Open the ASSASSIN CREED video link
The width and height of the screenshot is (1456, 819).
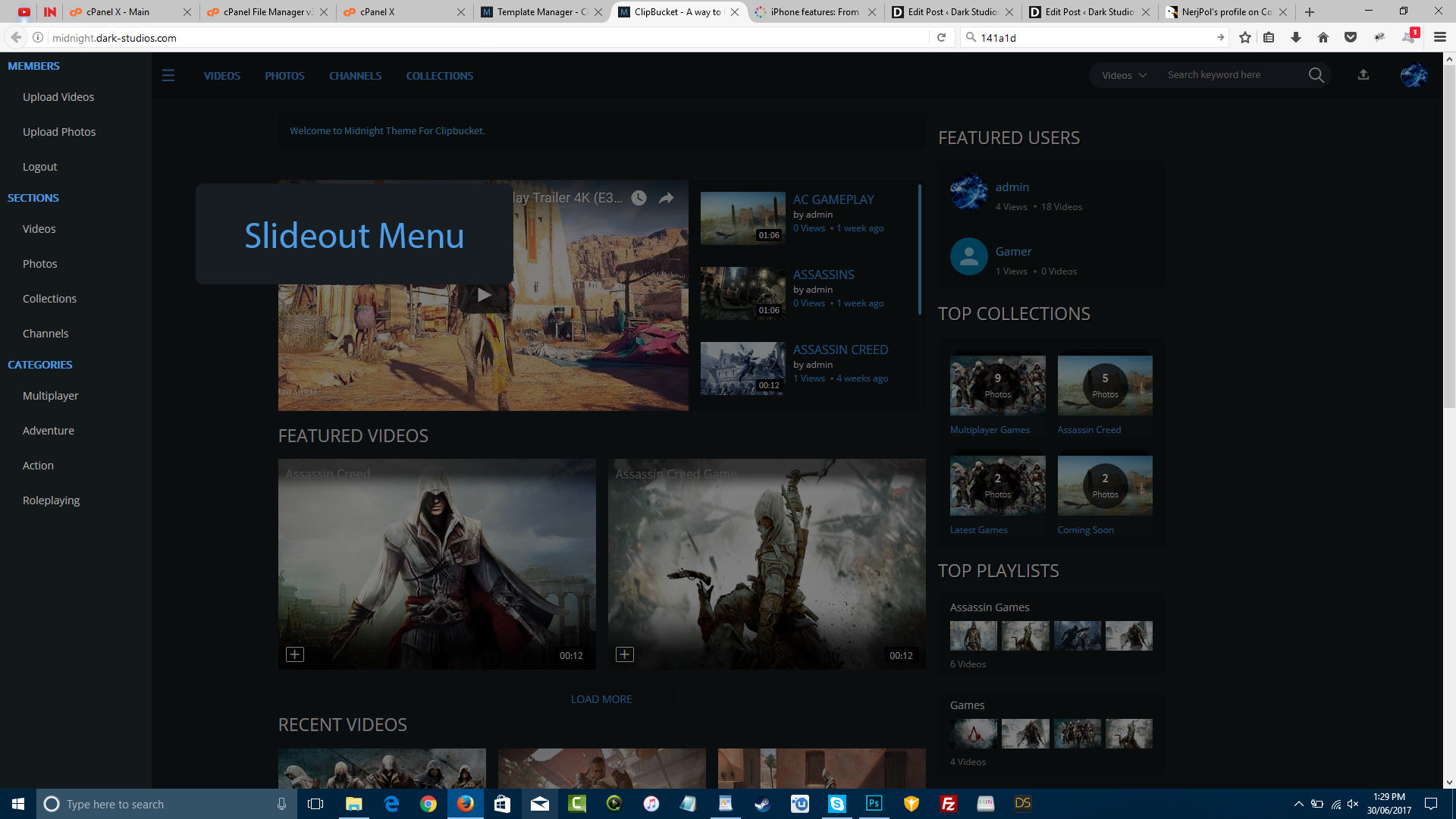tap(840, 350)
